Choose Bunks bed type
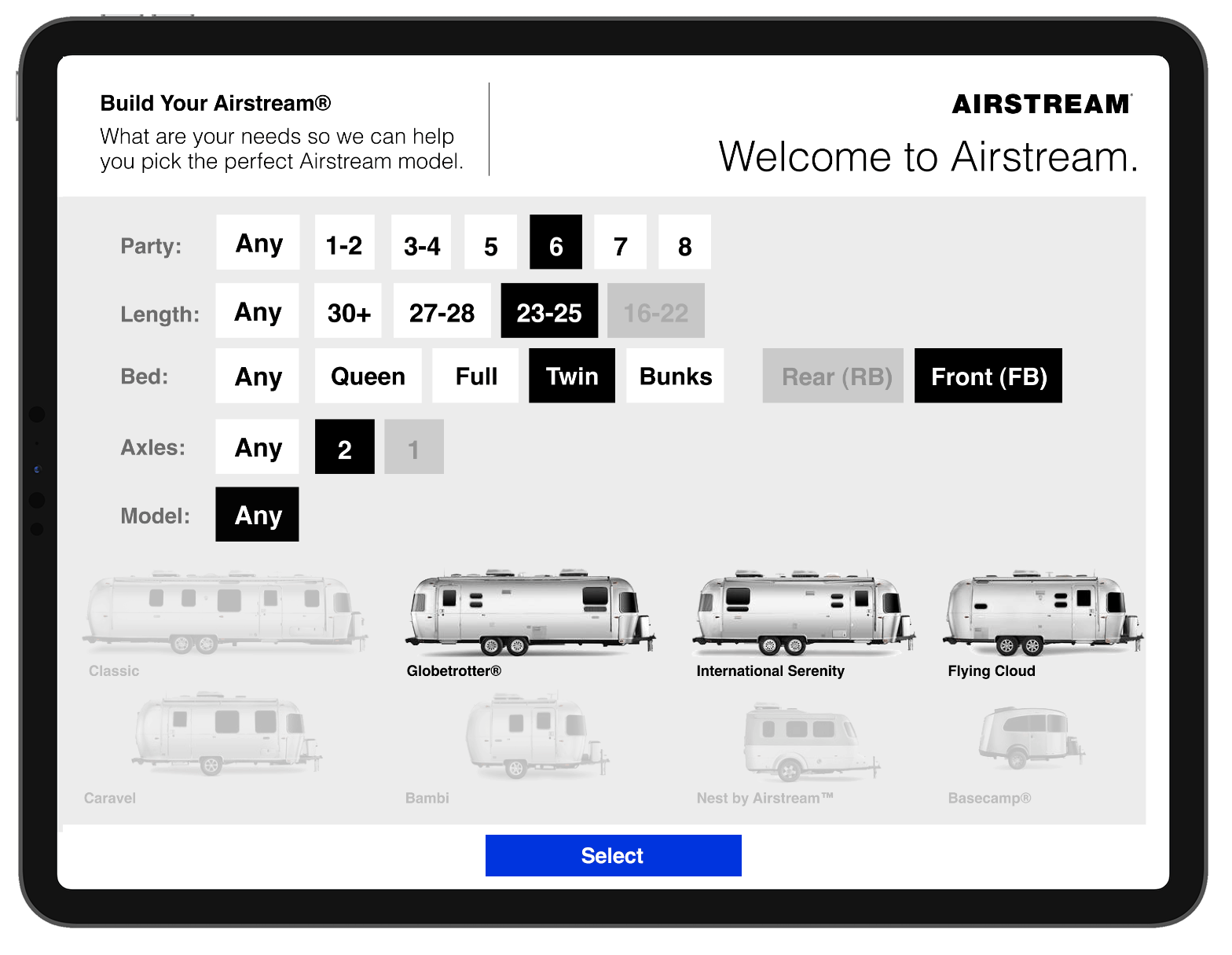Screen dimensions: 1232x955 [x=675, y=376]
